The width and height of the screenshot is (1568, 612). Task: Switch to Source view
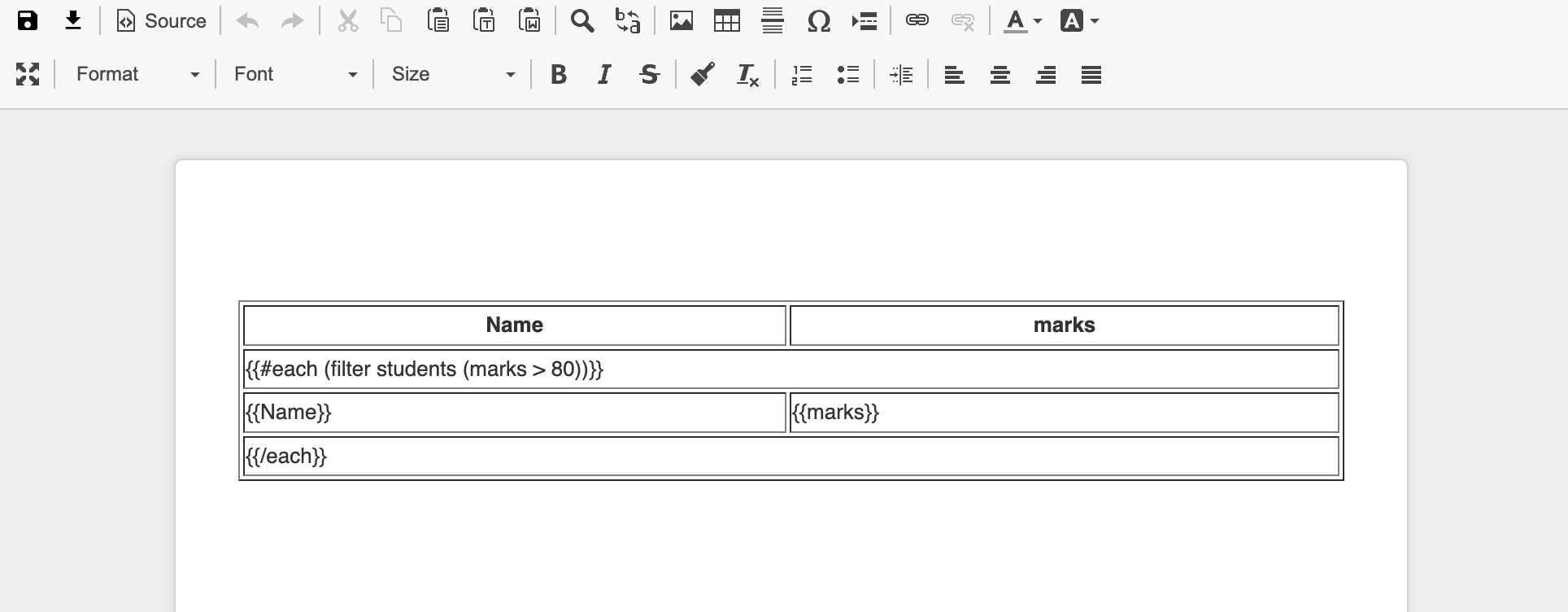tap(161, 21)
